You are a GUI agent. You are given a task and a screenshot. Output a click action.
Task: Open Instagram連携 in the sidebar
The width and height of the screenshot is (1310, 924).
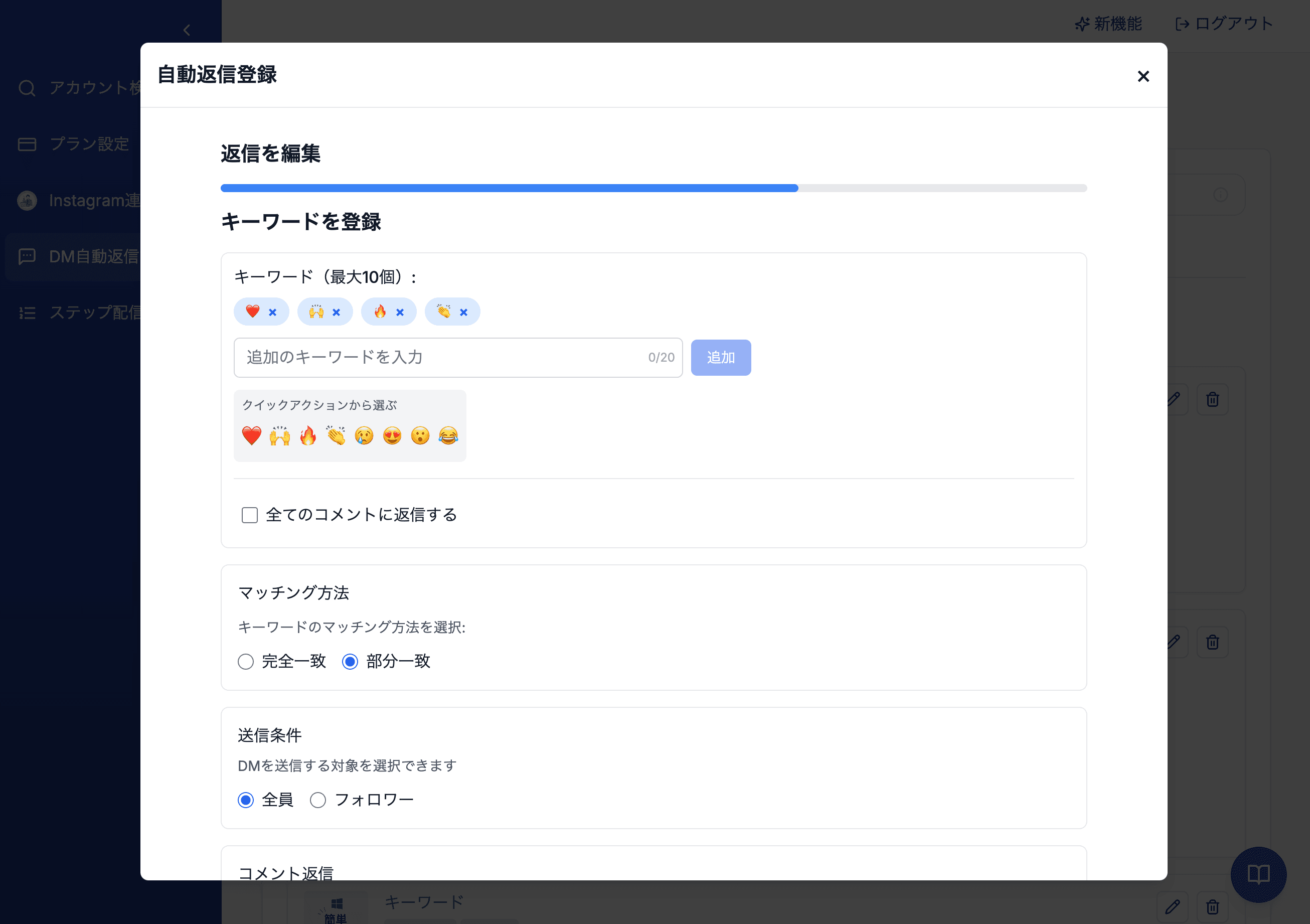click(x=80, y=200)
